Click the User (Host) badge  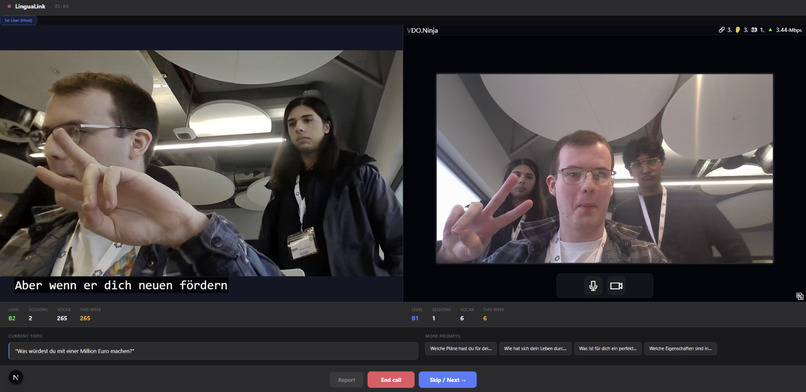click(x=19, y=21)
